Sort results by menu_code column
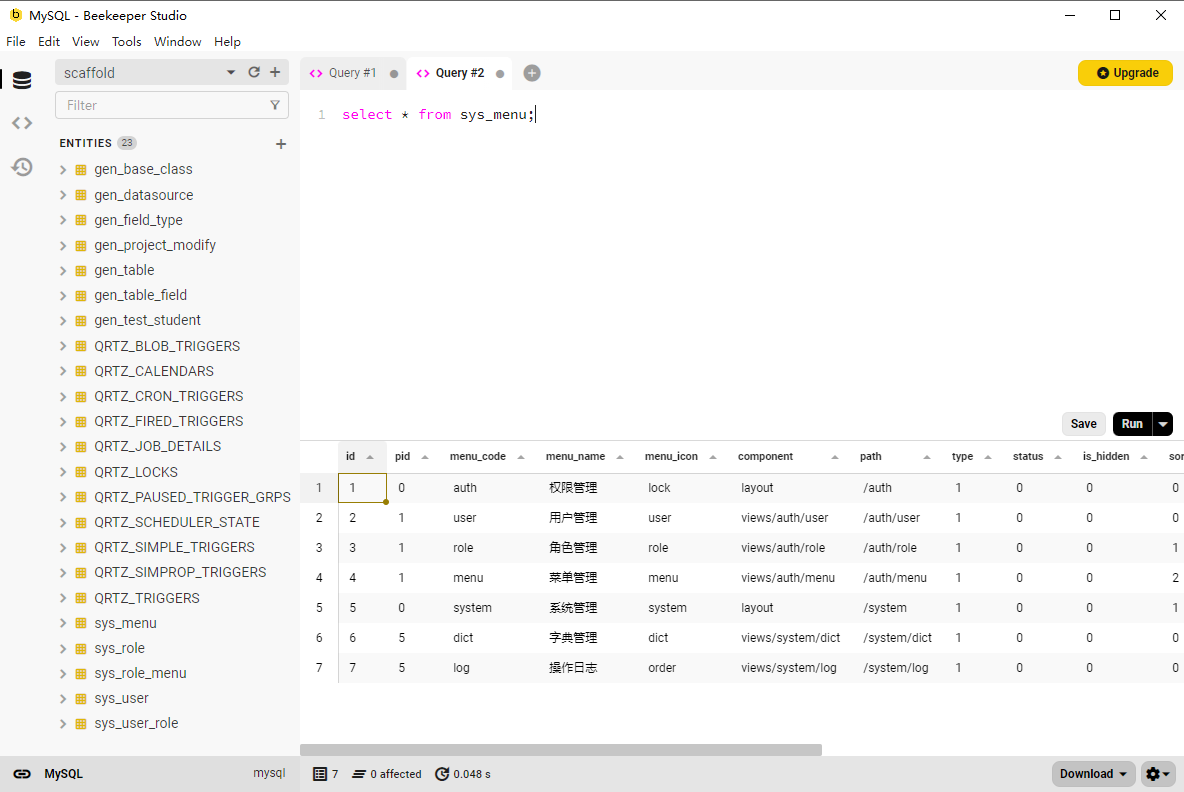The image size is (1184, 792). (x=478, y=456)
